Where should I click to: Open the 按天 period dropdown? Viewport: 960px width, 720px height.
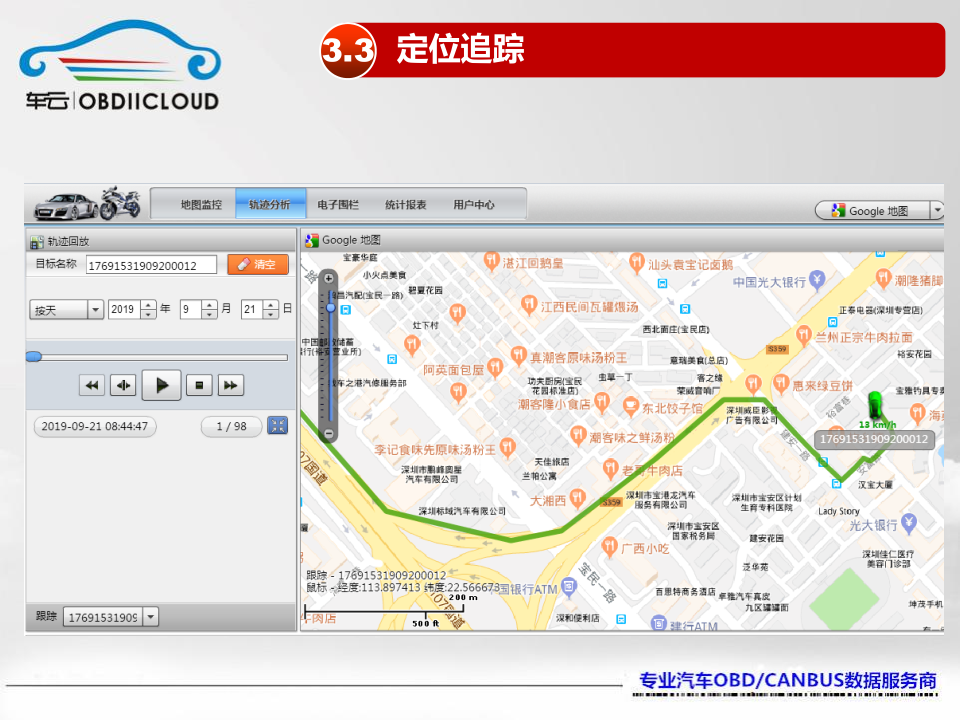click(96, 310)
